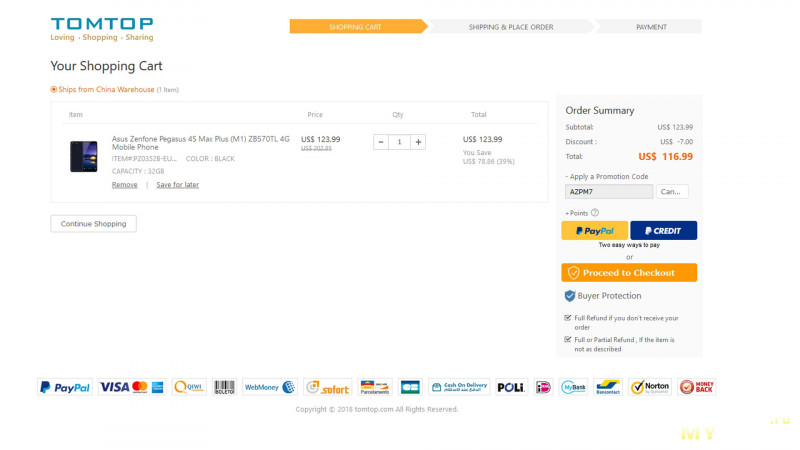This screenshot has height=450, width=800.
Task: Open the Shipping & Place Order step
Action: click(x=511, y=27)
